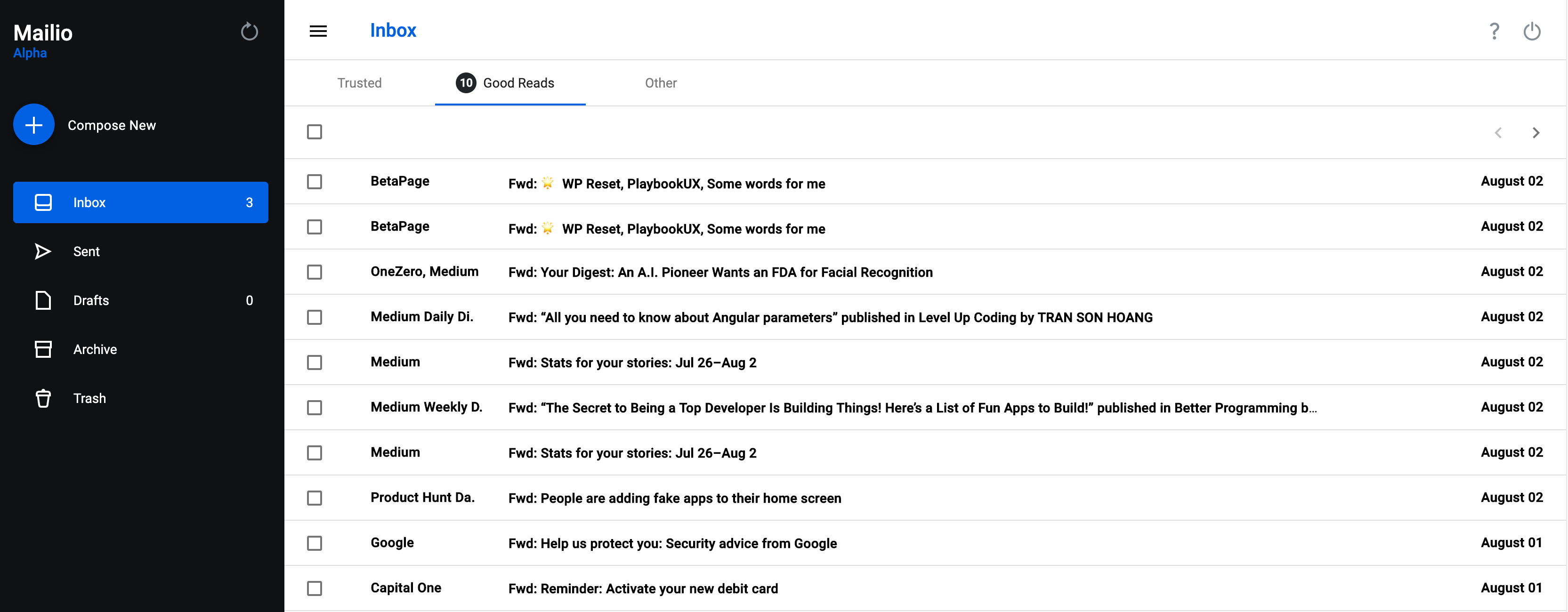Click the Drafts count 0

pyautogui.click(x=249, y=300)
